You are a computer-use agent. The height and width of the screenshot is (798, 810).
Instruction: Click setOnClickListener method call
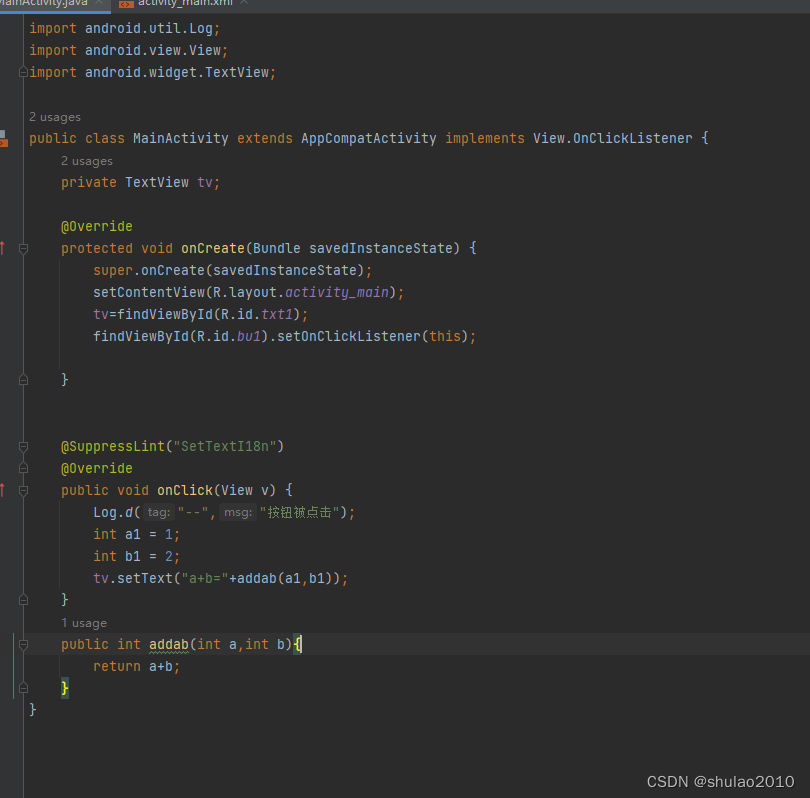[x=349, y=337]
